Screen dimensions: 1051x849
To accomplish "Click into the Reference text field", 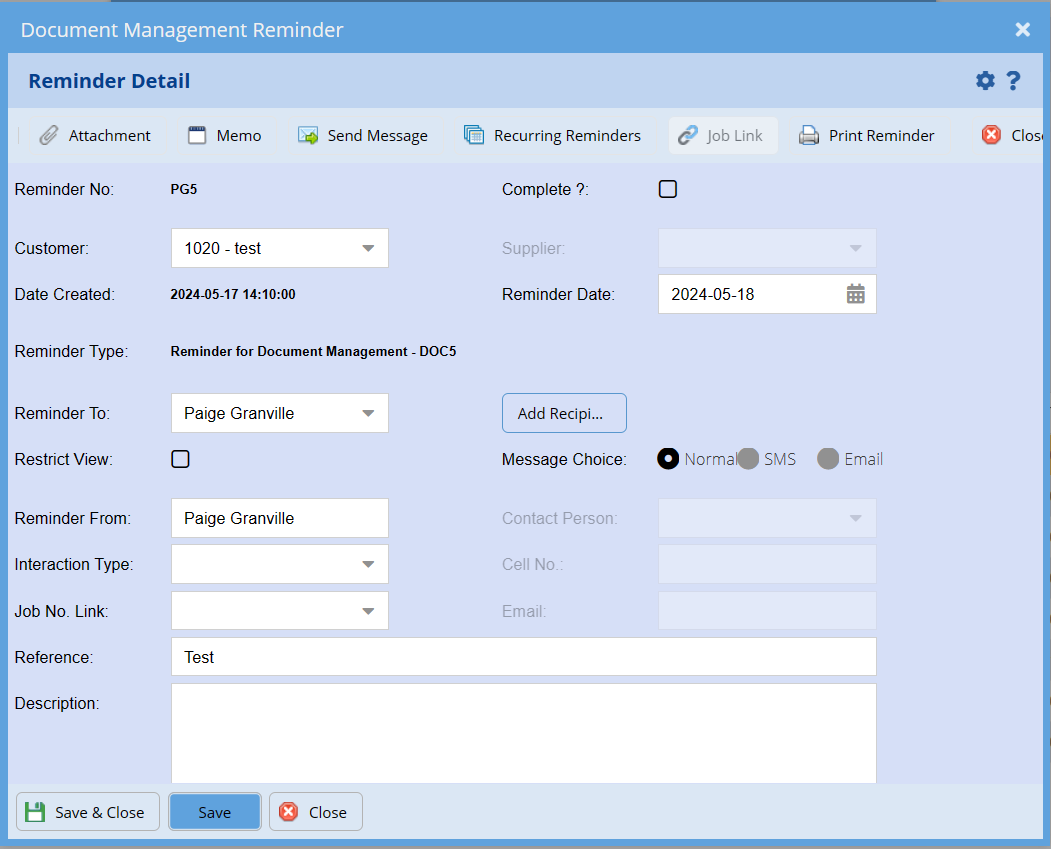I will click(523, 657).
